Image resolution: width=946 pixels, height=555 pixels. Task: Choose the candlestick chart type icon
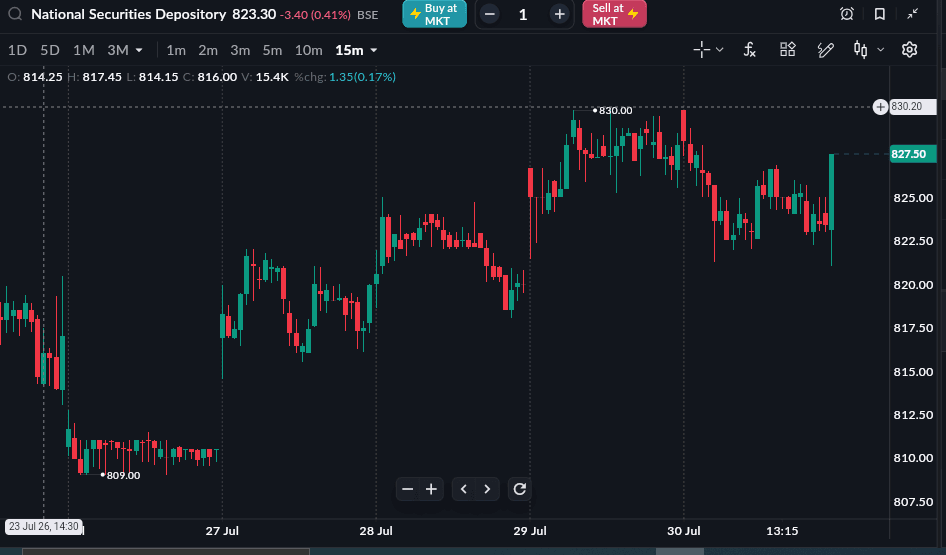[x=861, y=50]
